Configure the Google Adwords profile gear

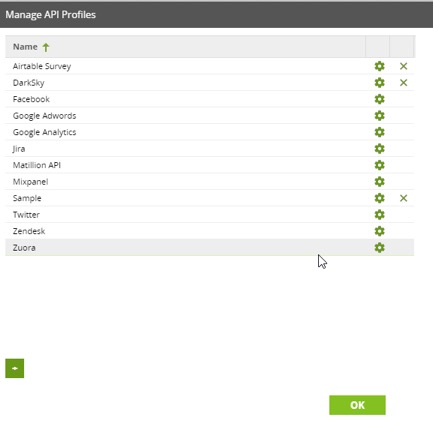point(379,116)
